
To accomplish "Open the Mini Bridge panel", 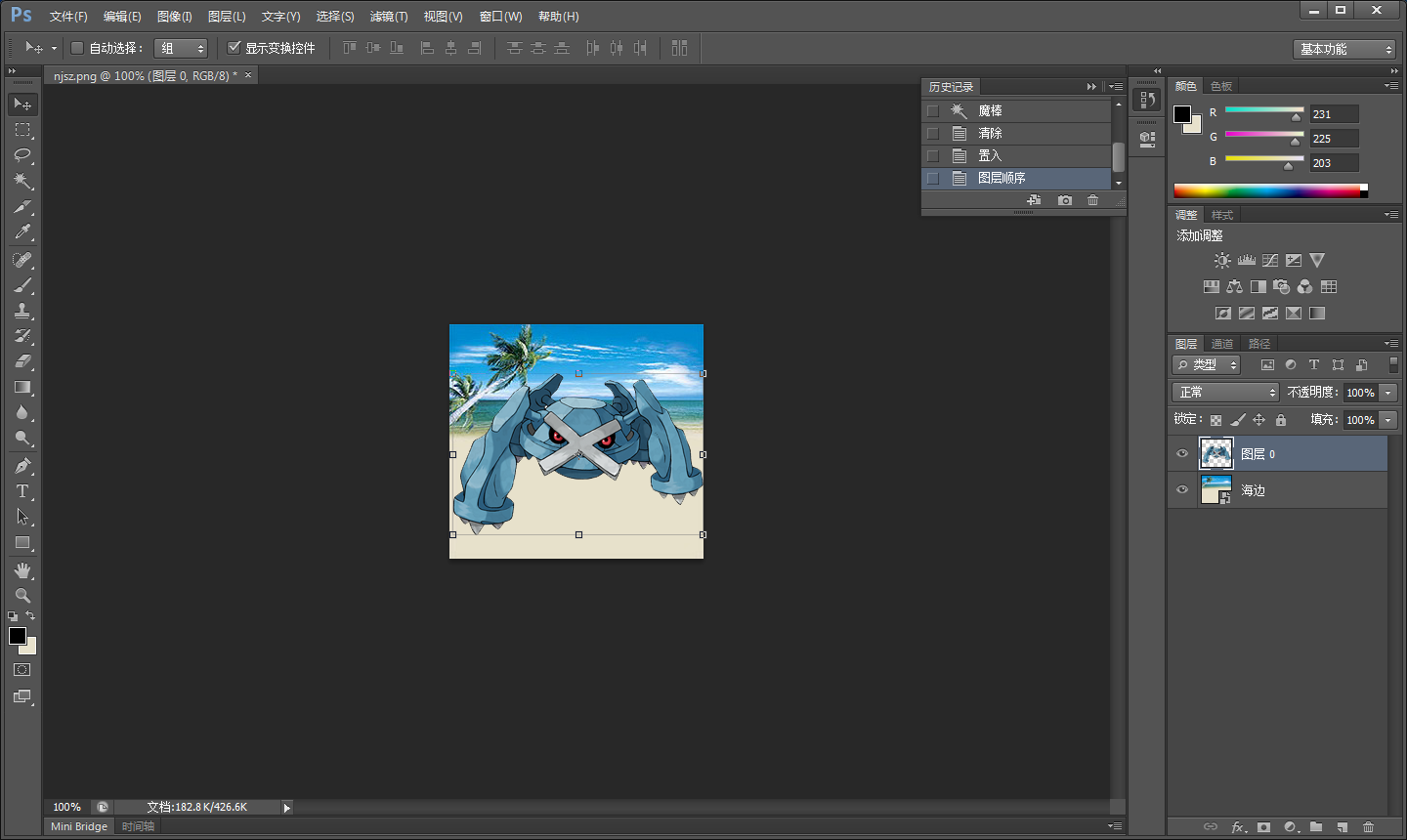I will pyautogui.click(x=79, y=826).
